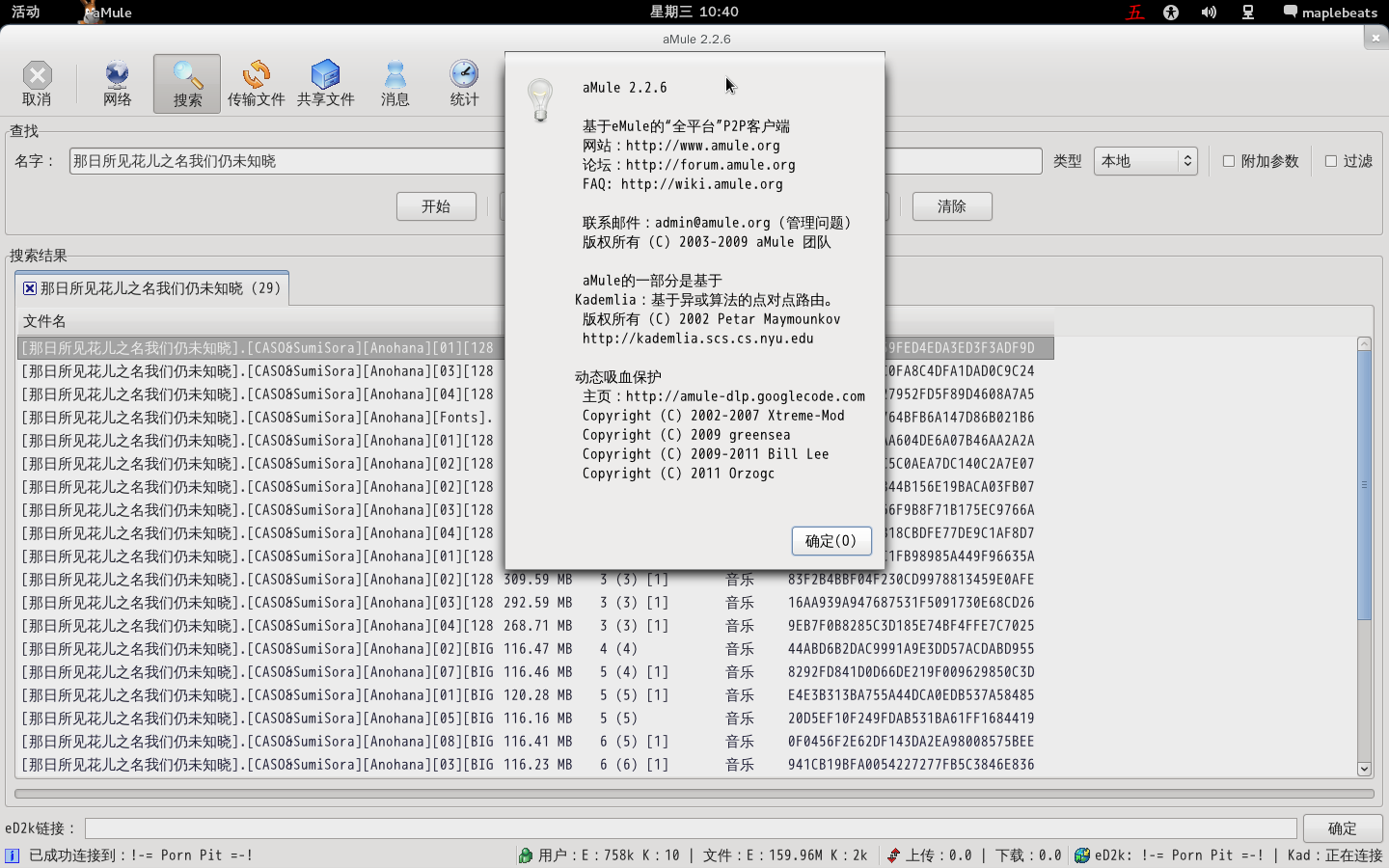The width and height of the screenshot is (1389, 868).
Task: Open the 类型 dropdown showing 本地
Action: [x=1146, y=161]
